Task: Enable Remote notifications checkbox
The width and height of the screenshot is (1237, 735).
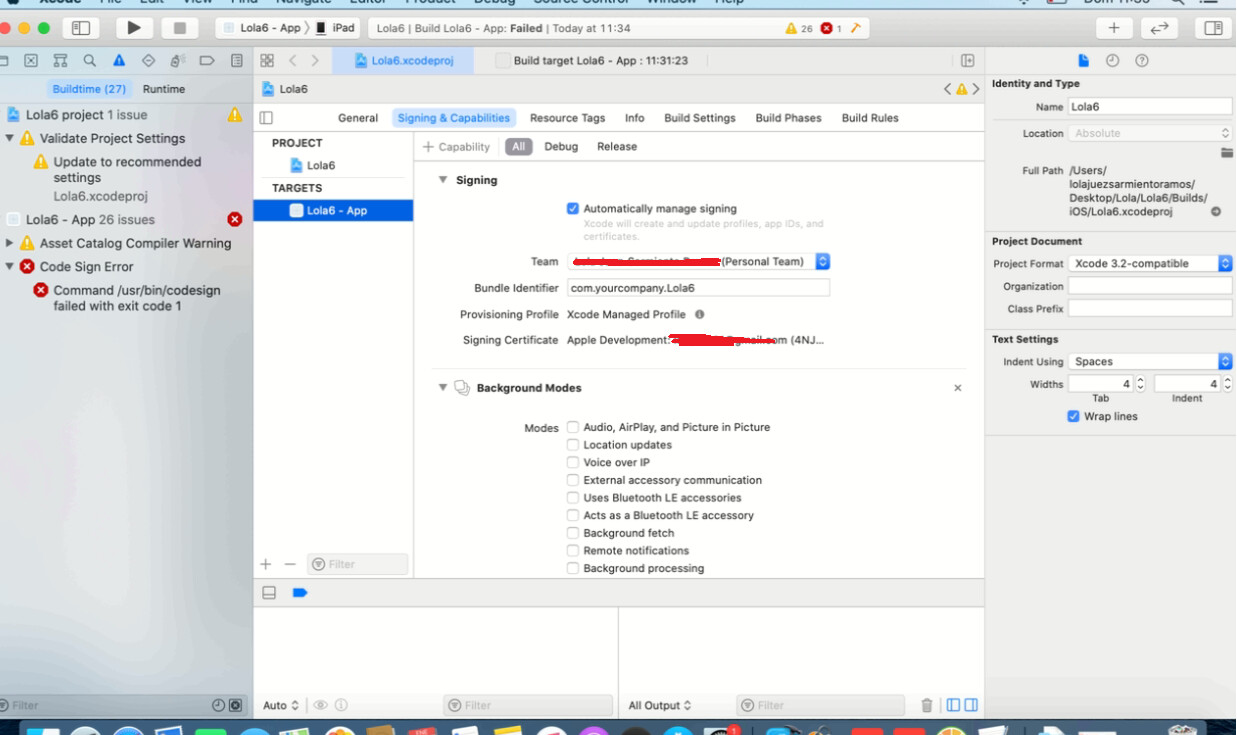Action: [573, 551]
